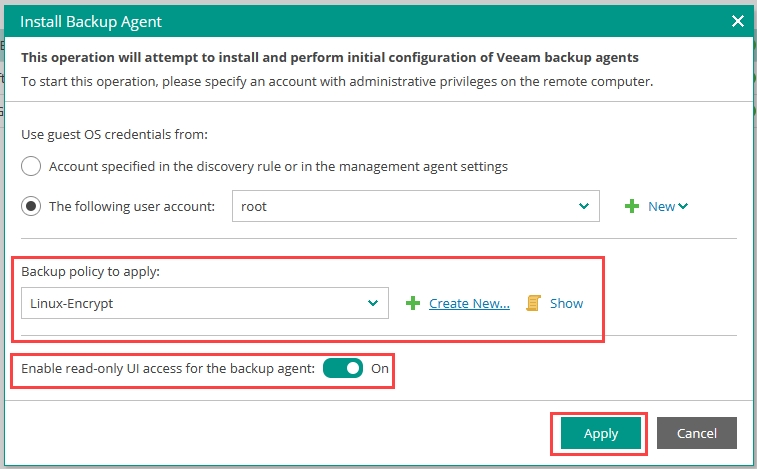The width and height of the screenshot is (757, 469).
Task: Turn off read-only UI access toggle
Action: (343, 369)
